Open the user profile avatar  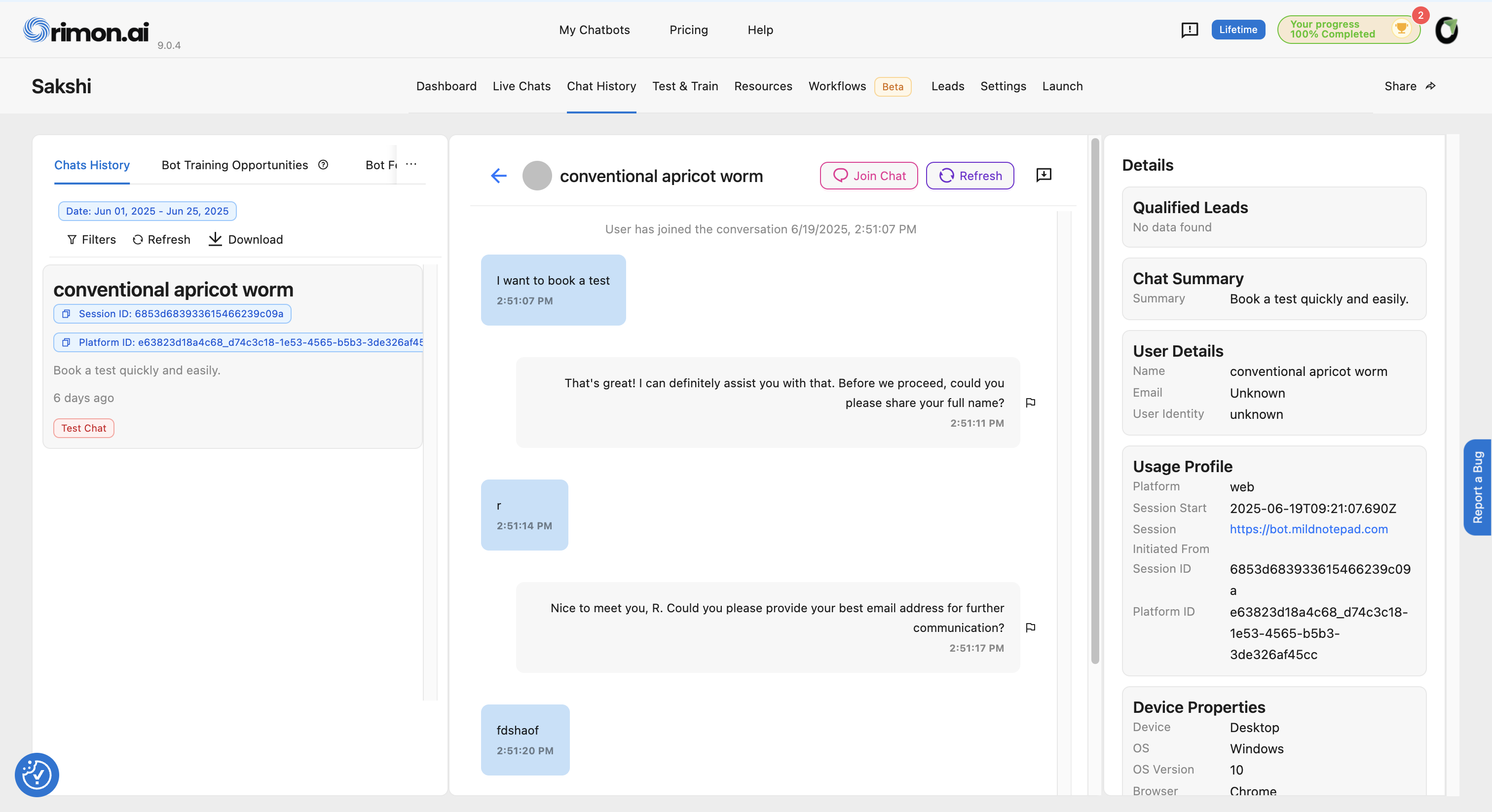click(1446, 30)
